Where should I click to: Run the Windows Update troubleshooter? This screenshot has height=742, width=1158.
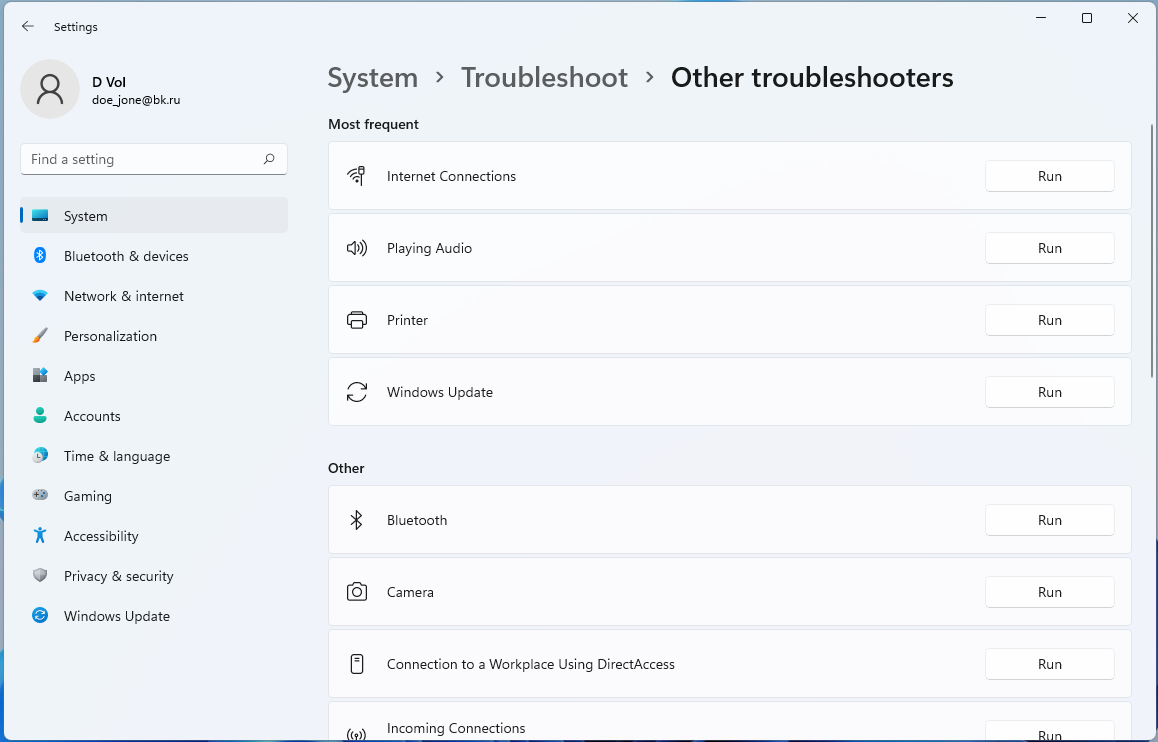[x=1049, y=392]
